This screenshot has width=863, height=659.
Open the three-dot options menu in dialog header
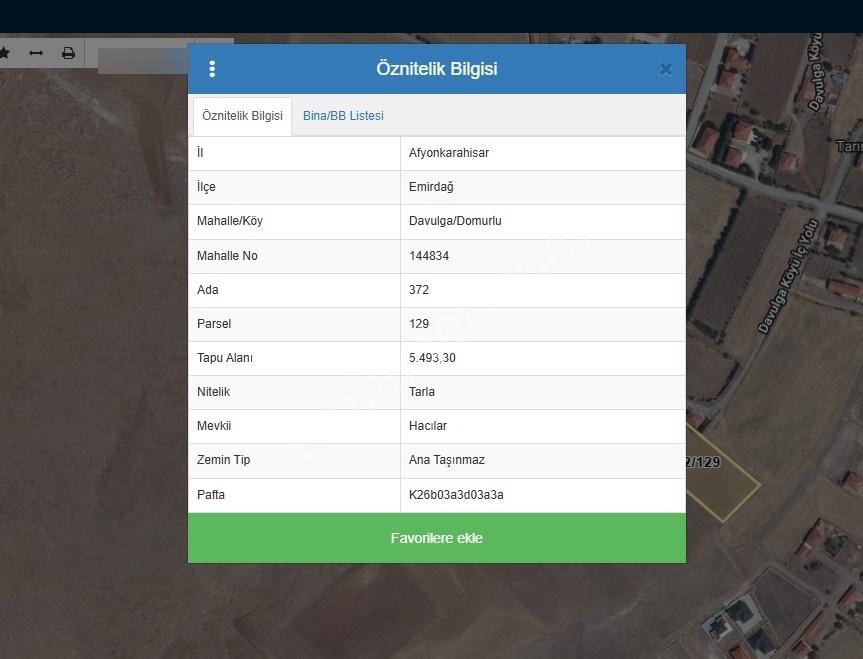click(x=212, y=69)
